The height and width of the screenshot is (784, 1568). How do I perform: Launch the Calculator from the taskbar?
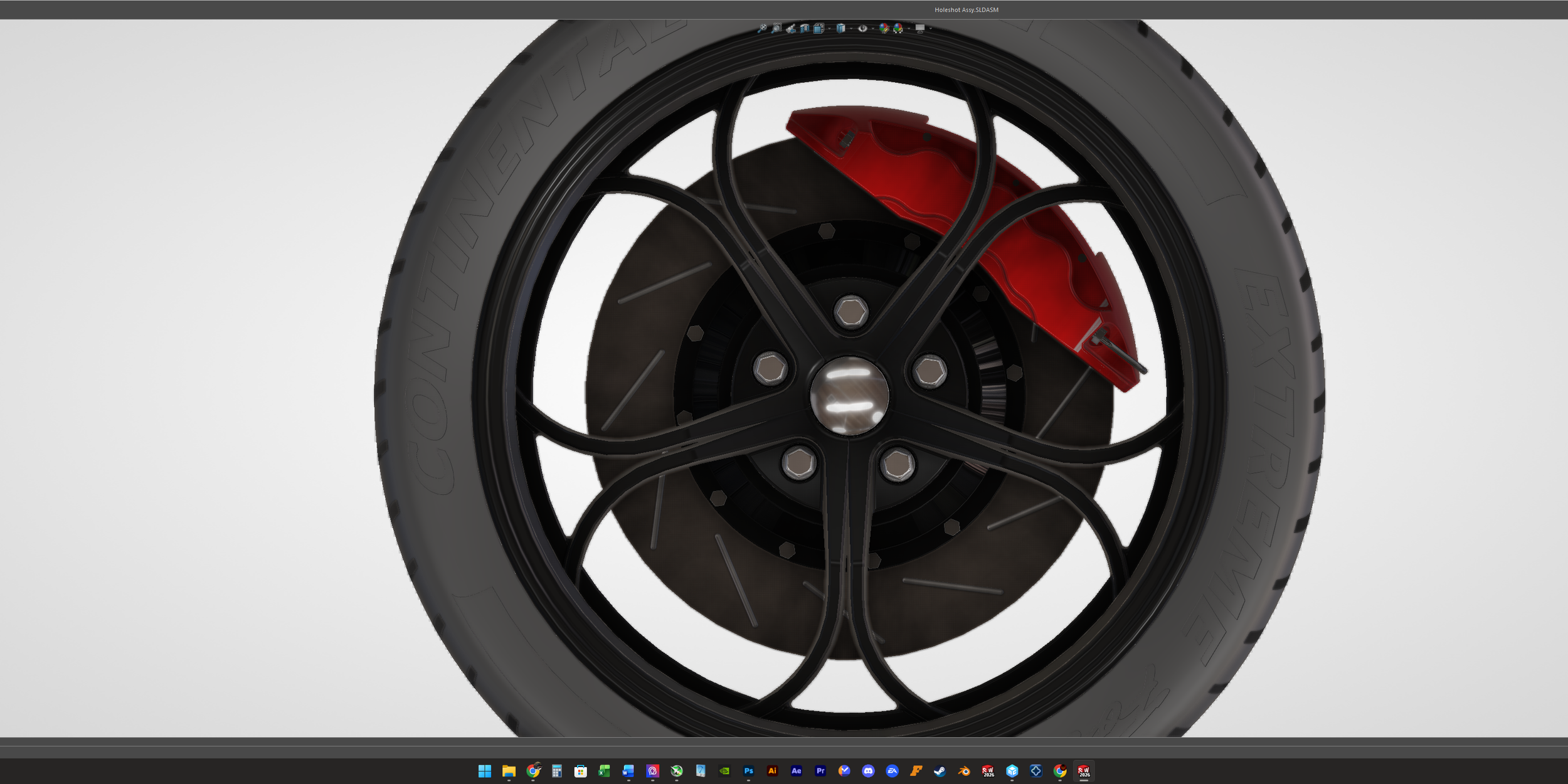coord(557,771)
